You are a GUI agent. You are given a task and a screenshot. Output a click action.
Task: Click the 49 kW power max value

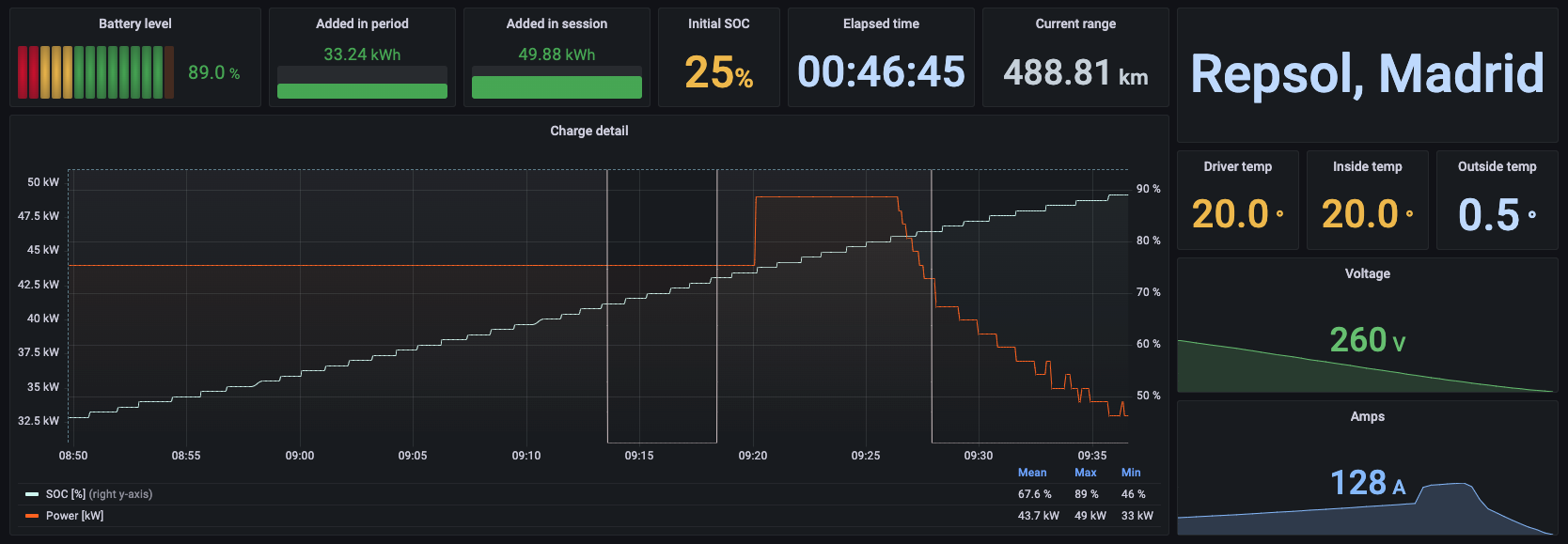pos(1090,516)
